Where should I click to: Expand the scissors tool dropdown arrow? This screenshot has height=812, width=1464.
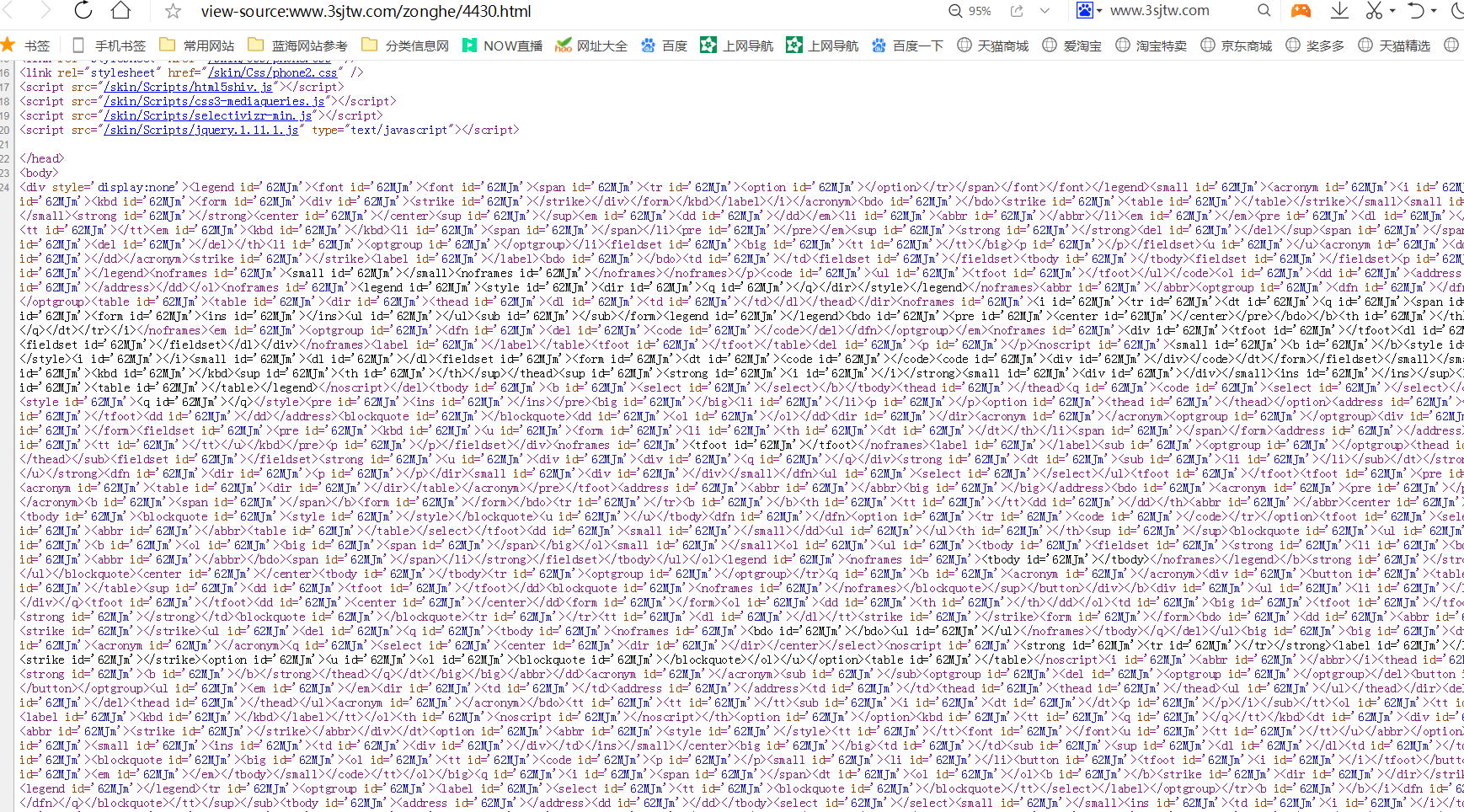[x=1392, y=11]
